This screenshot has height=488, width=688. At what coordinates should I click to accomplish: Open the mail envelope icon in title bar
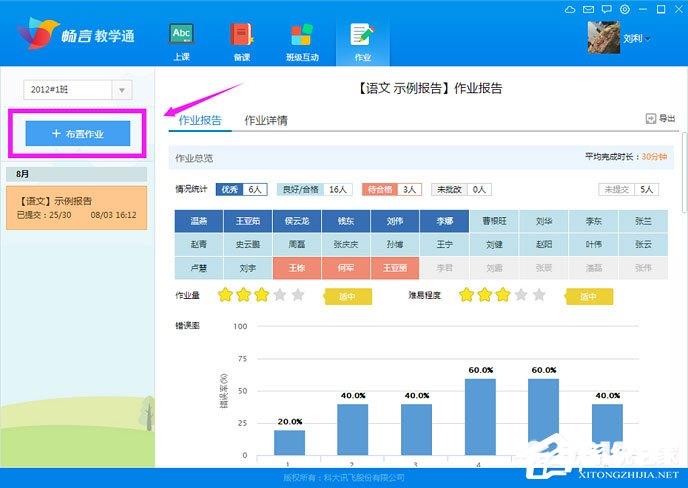(588, 10)
